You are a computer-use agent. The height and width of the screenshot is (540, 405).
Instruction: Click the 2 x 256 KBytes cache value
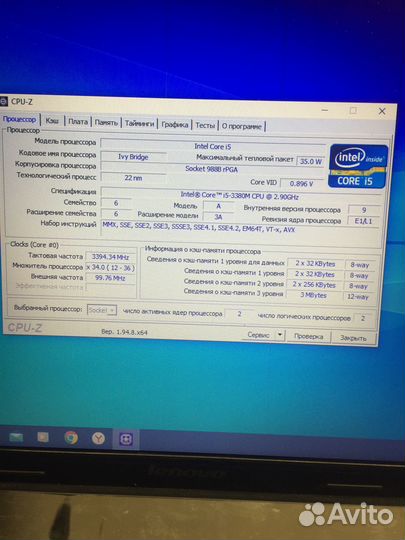click(x=314, y=285)
